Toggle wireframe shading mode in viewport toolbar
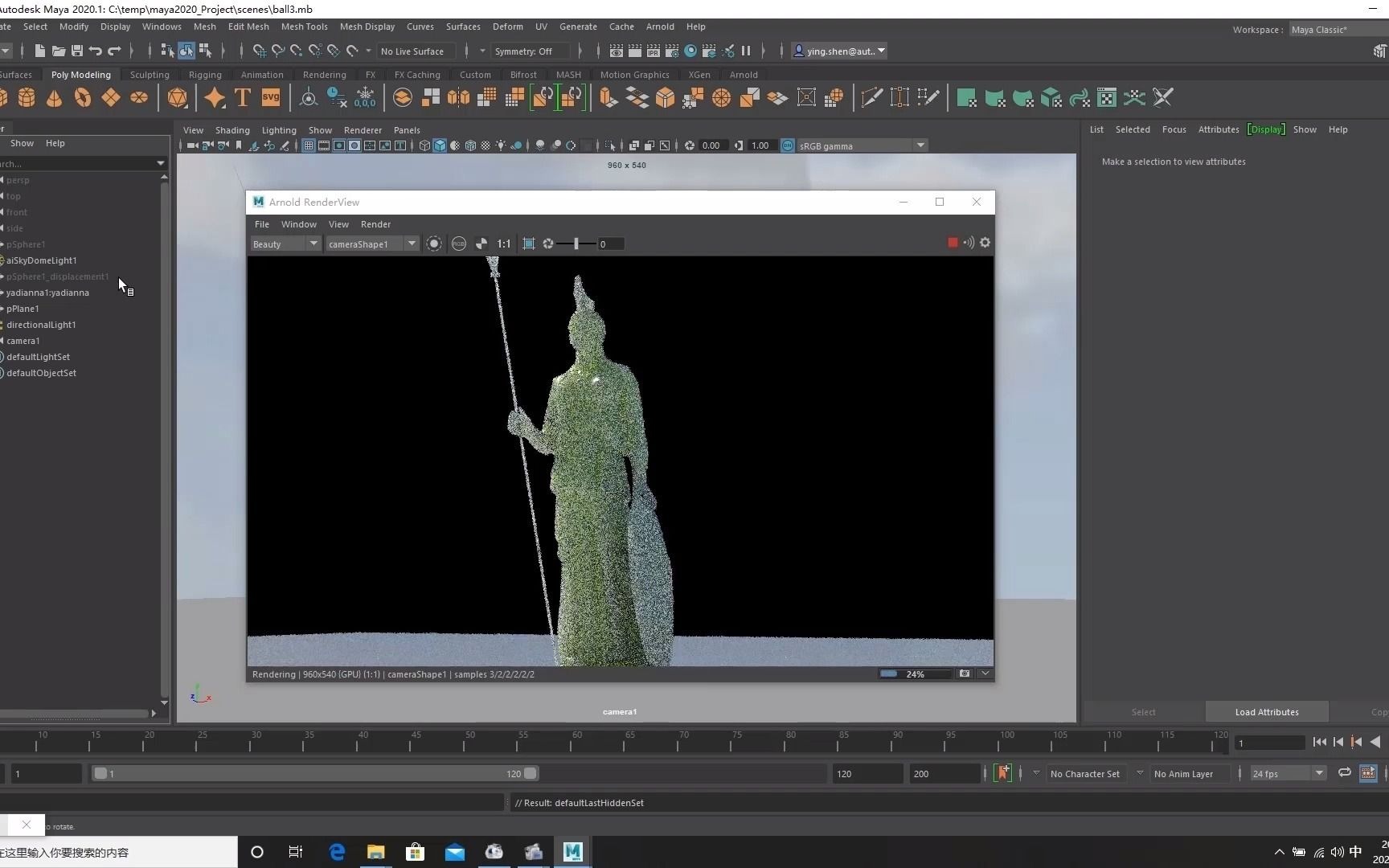 [424, 145]
